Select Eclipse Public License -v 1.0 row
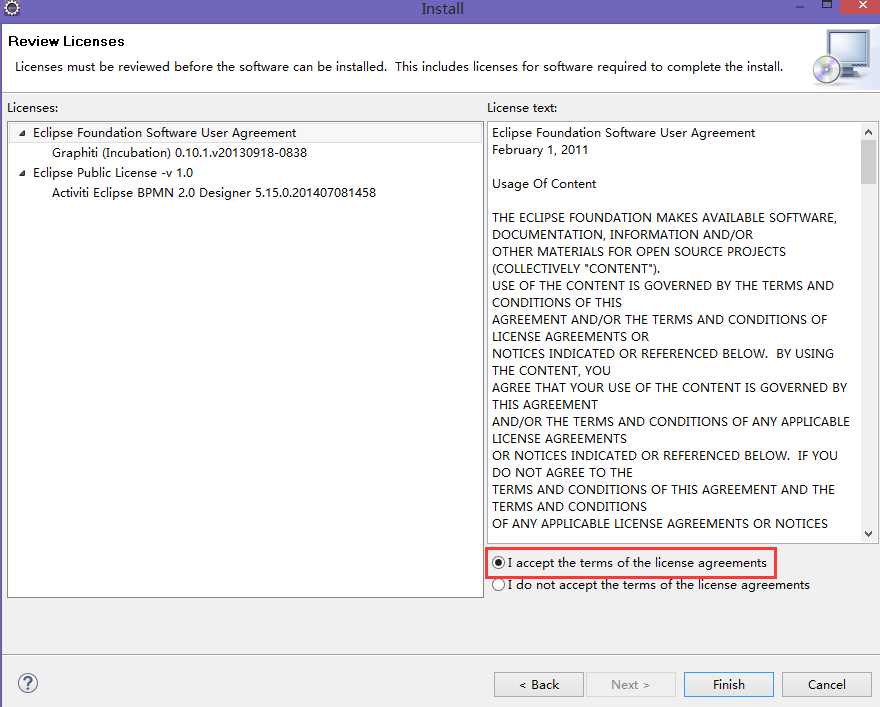Image resolution: width=880 pixels, height=707 pixels. click(112, 173)
